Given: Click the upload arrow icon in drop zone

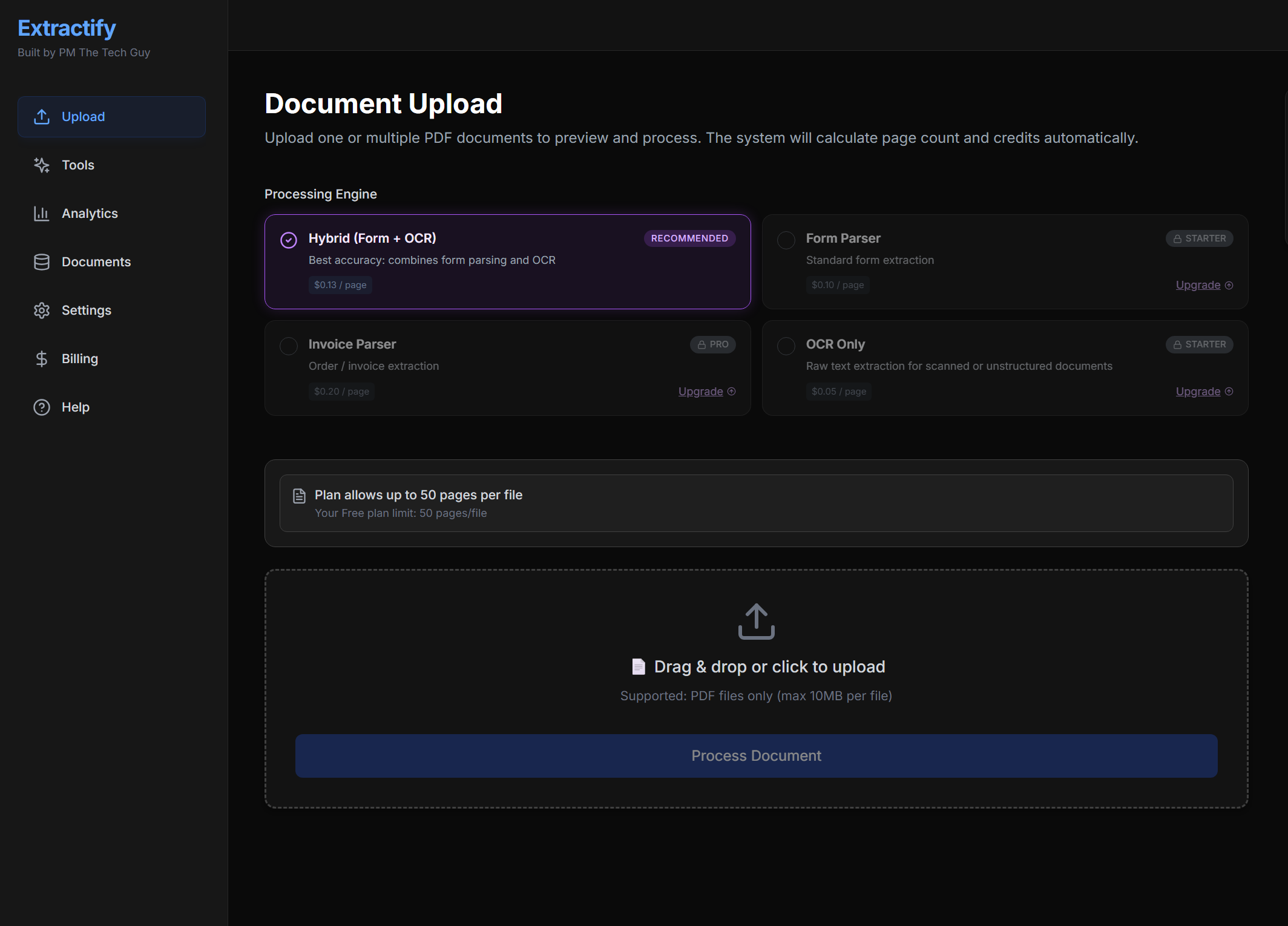Looking at the screenshot, I should [x=755, y=622].
